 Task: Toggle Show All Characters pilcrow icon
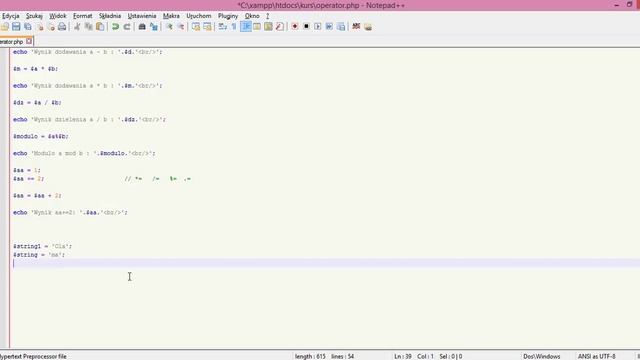(234, 27)
